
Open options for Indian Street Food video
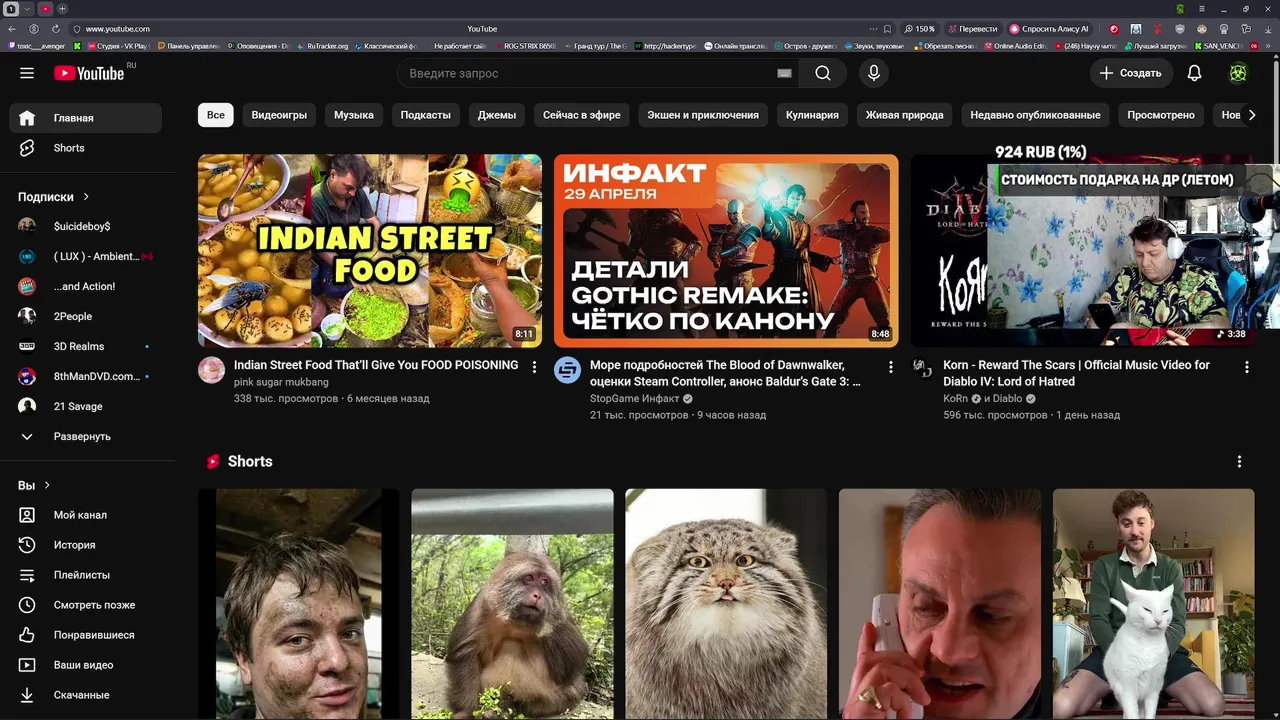(x=534, y=367)
